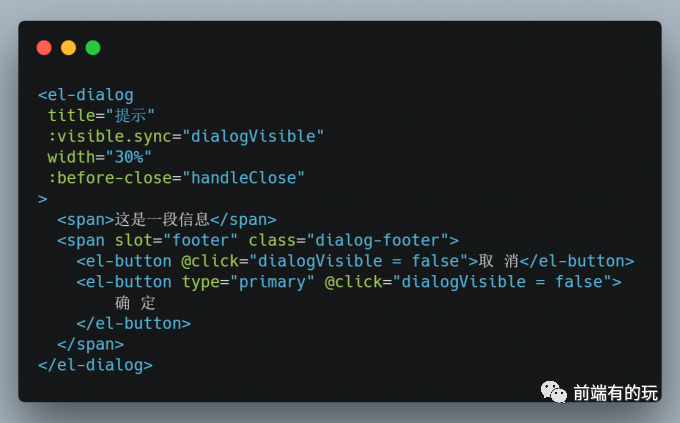
Task: Click the opening el-dialog tag
Action: click(86, 95)
